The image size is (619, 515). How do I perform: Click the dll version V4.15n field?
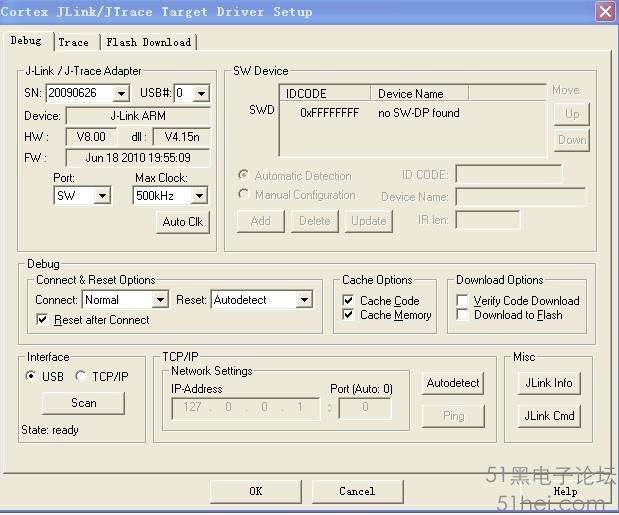coord(182,137)
